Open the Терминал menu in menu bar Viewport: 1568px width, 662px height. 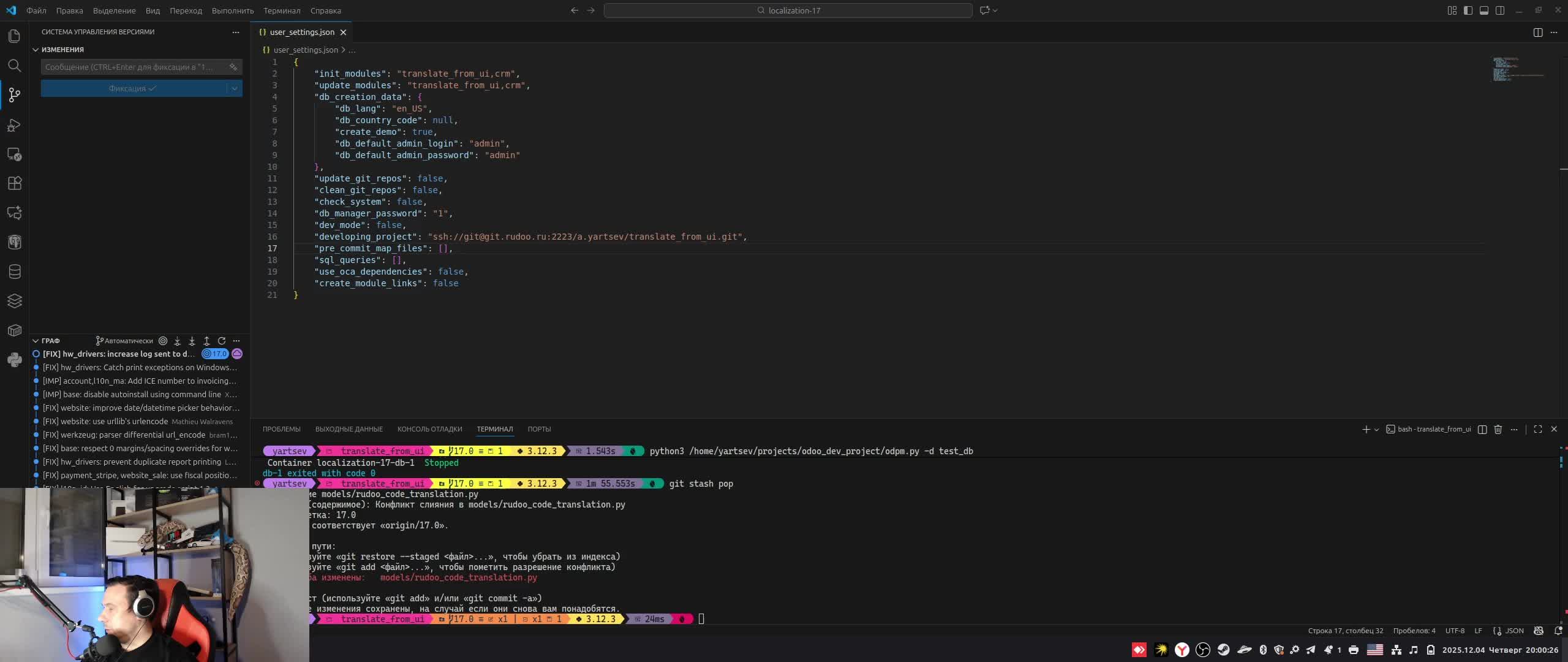click(282, 10)
